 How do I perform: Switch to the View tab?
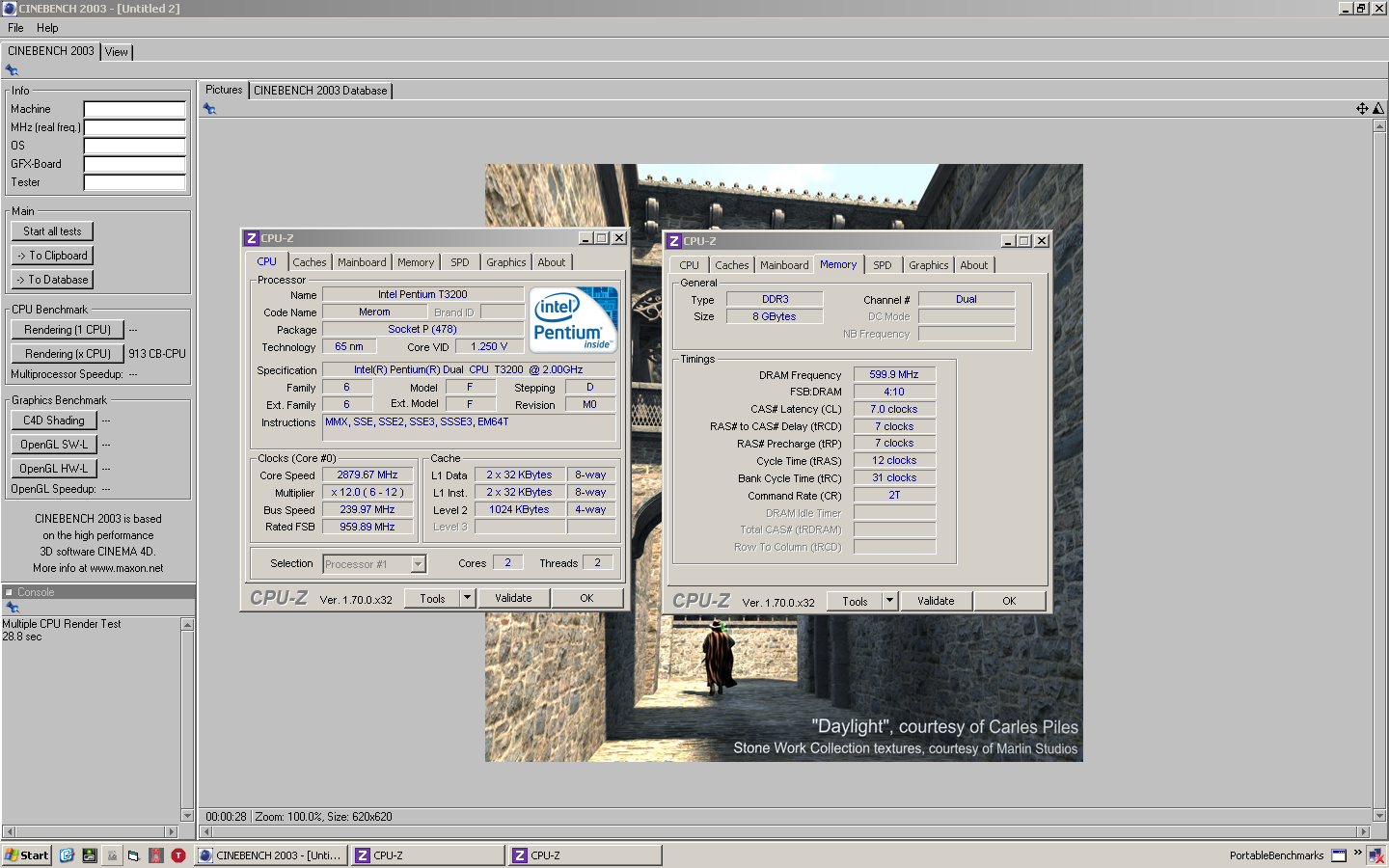coord(117,52)
